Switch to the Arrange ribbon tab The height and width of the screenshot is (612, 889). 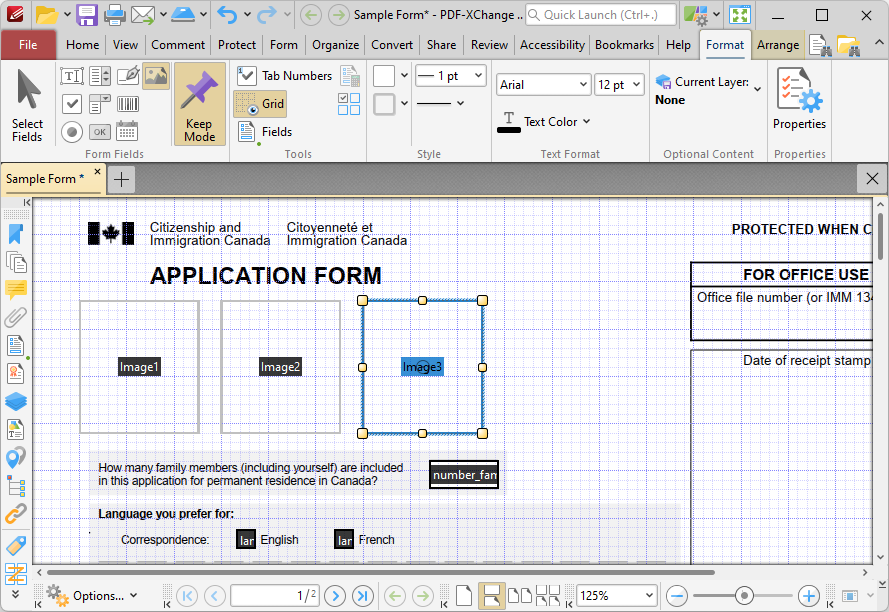tap(778, 45)
